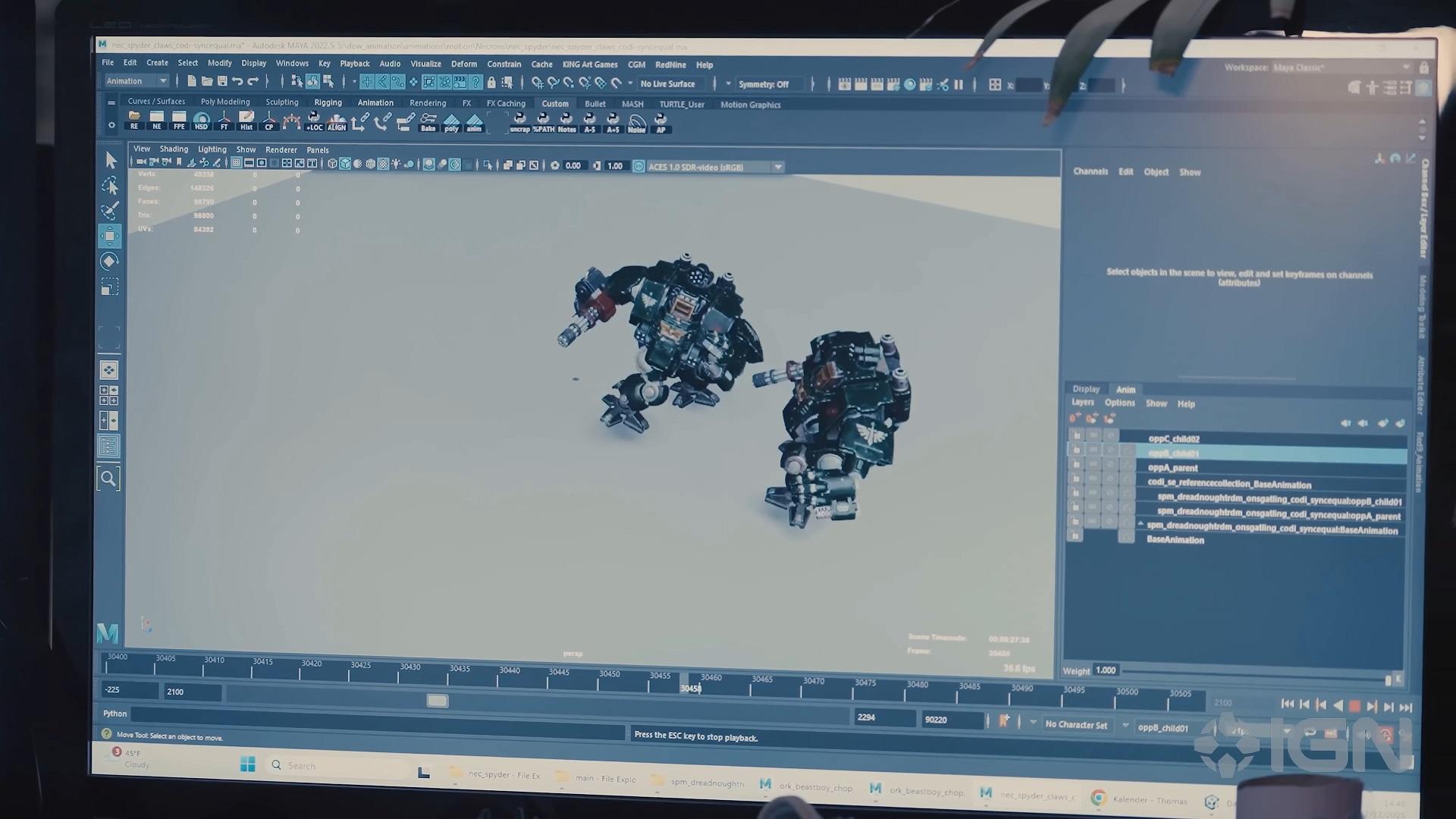The width and height of the screenshot is (1456, 819).
Task: Switch to the Rigging shelf tab
Action: point(328,102)
